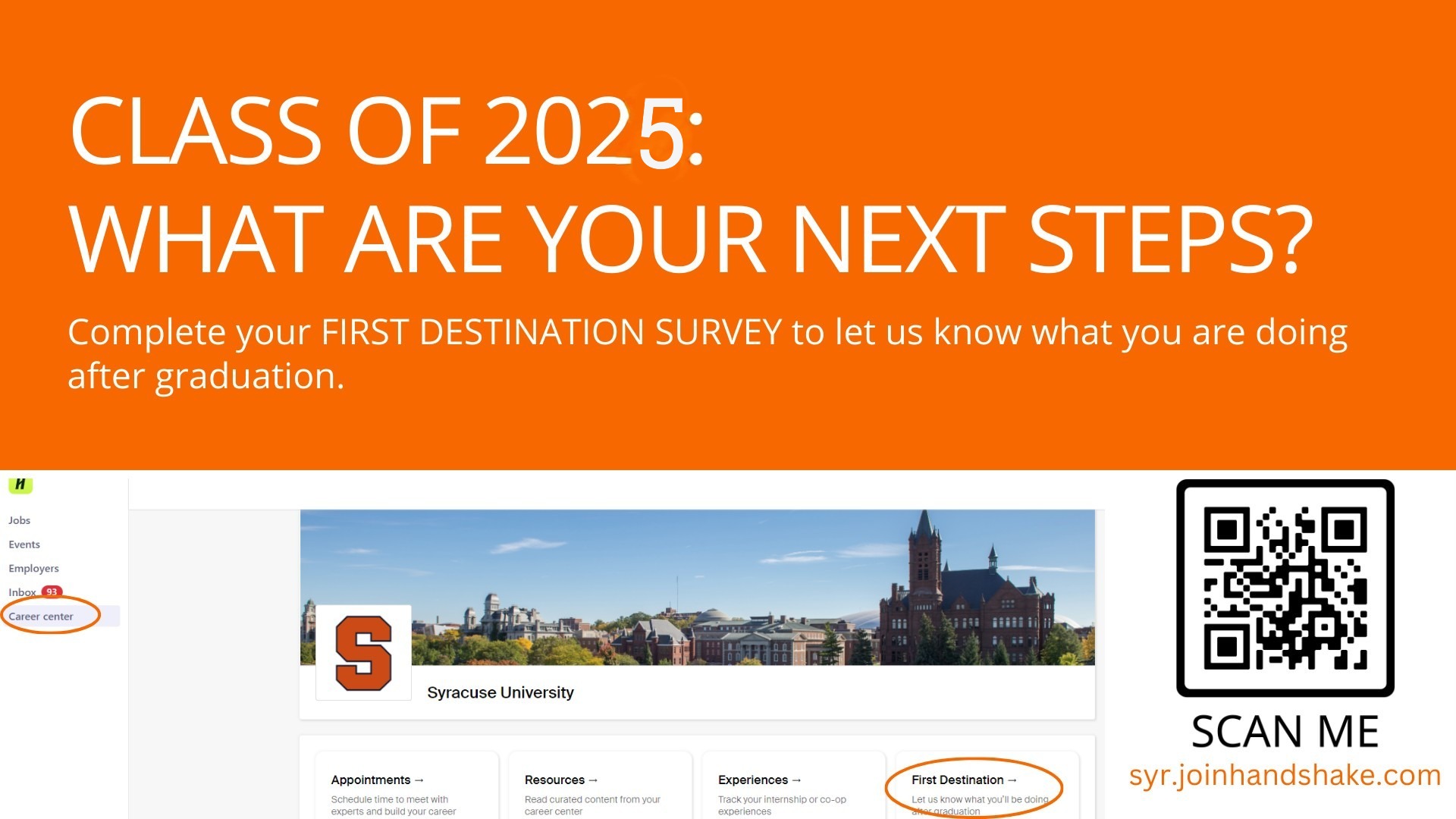Click 'Read curated content from your' description
Image resolution: width=1456 pixels, height=819 pixels.
coord(592,799)
